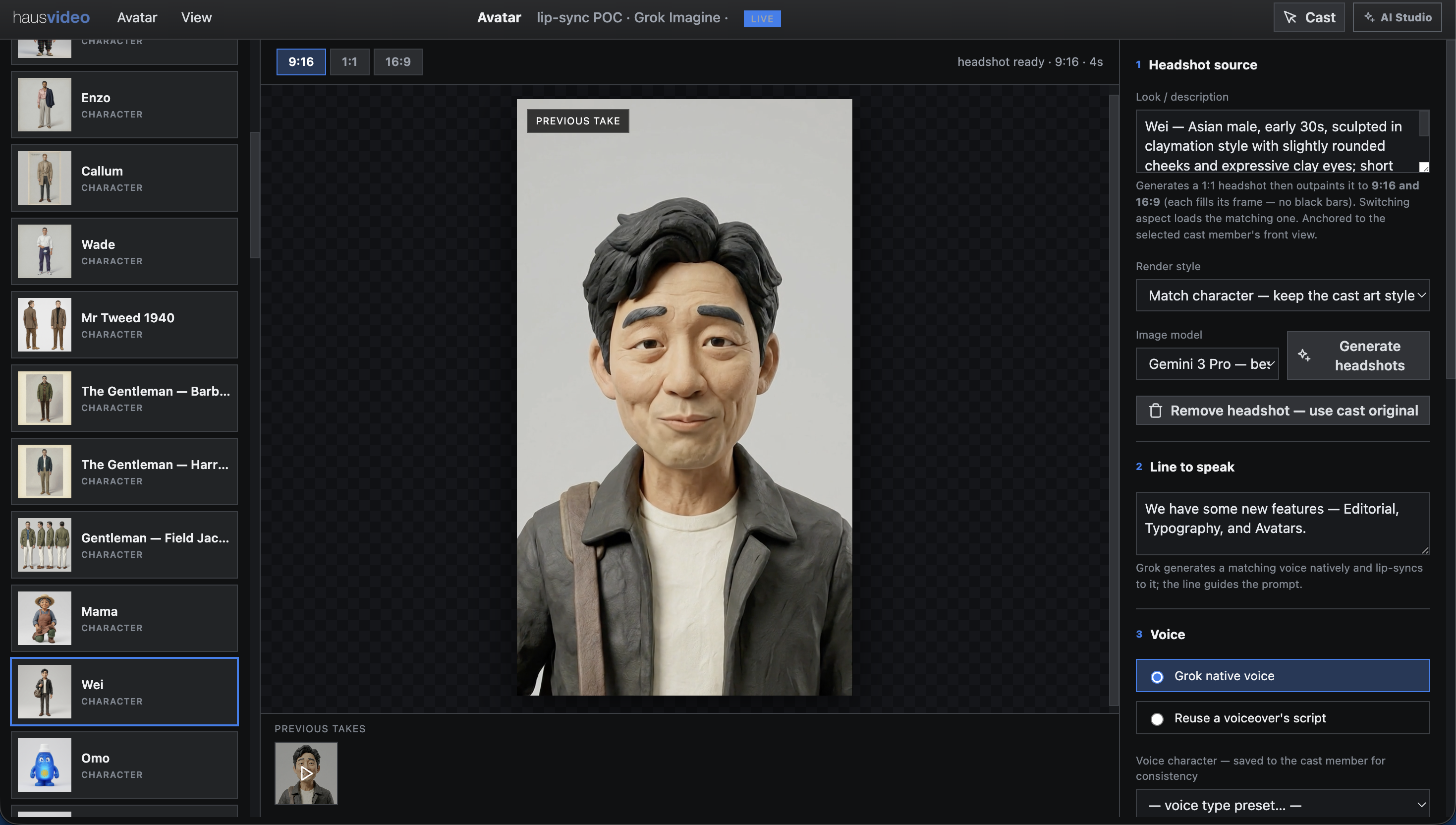
Task: Select the Callum character card
Action: tap(124, 178)
